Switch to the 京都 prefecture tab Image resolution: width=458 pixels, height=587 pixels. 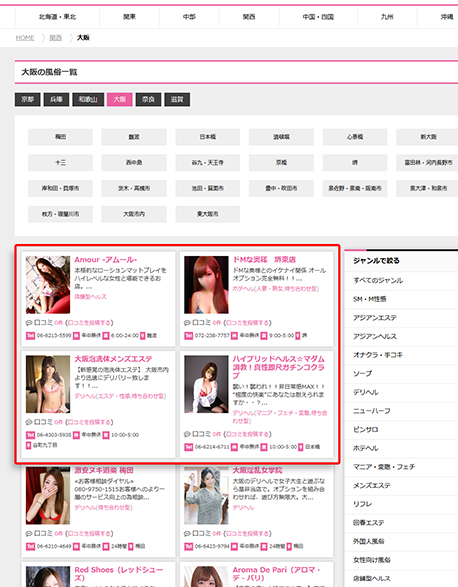[27, 100]
